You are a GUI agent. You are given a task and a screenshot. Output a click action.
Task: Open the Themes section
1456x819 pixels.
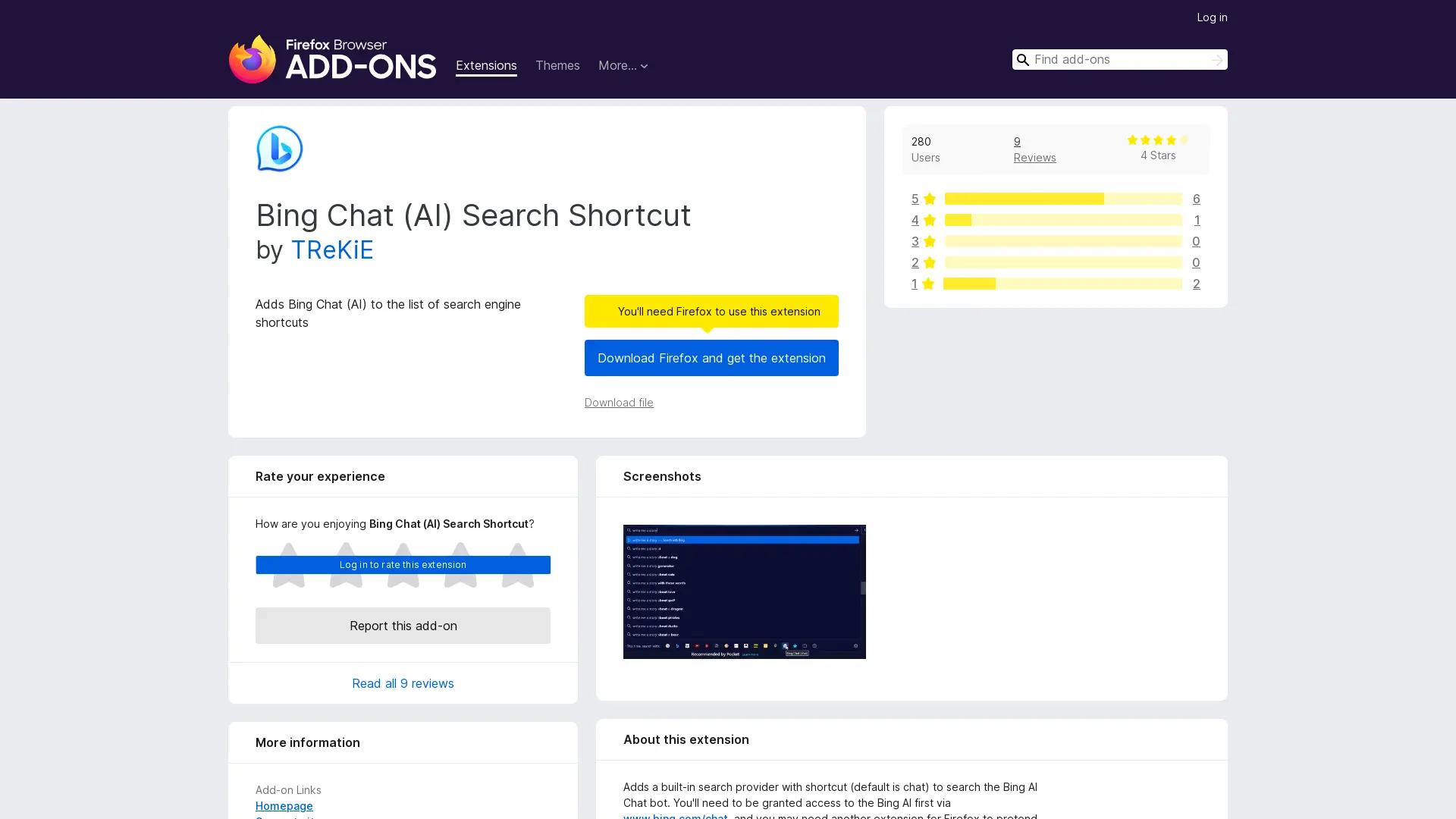[557, 65]
